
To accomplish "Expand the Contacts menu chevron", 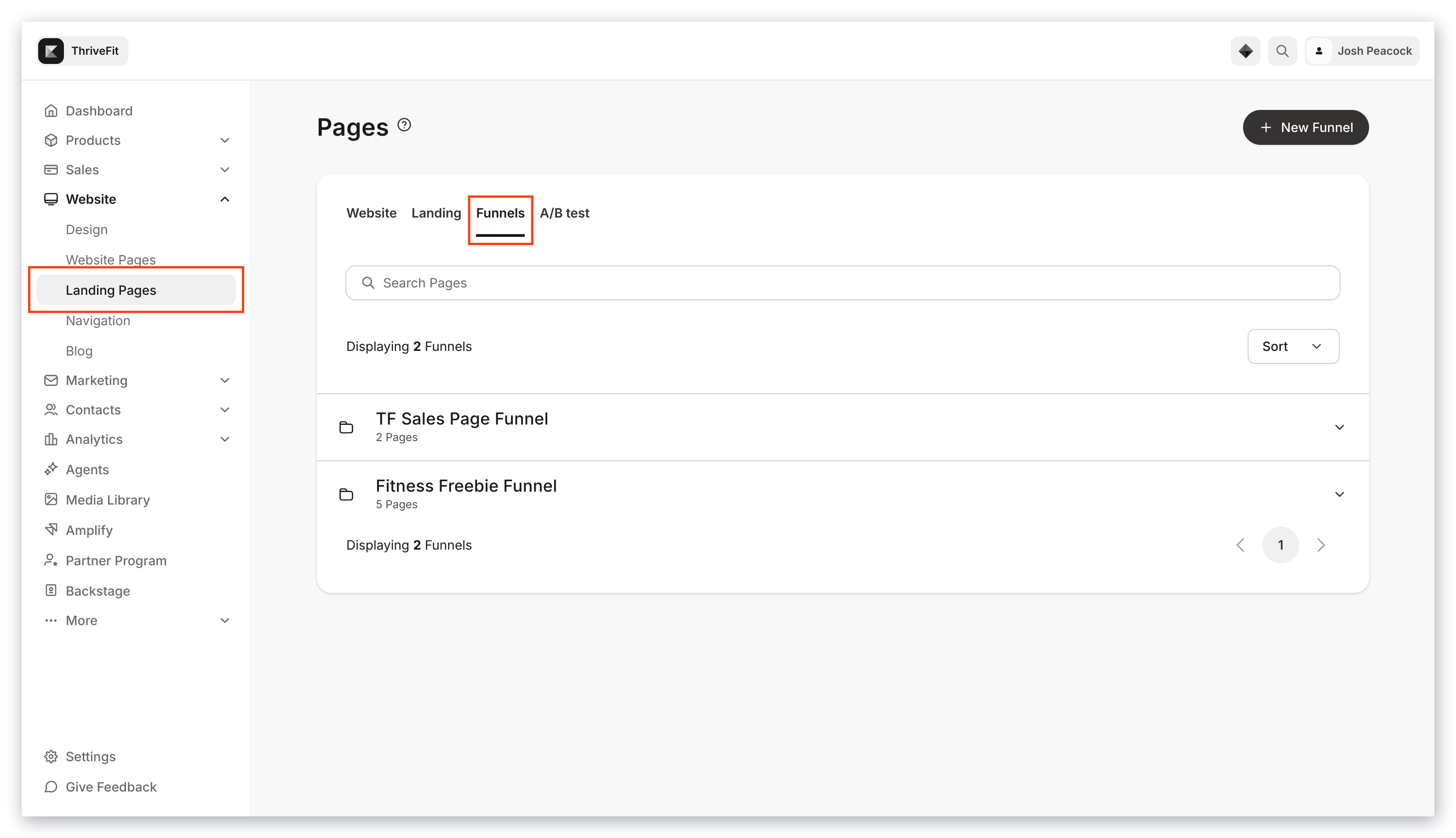I will click(x=224, y=409).
